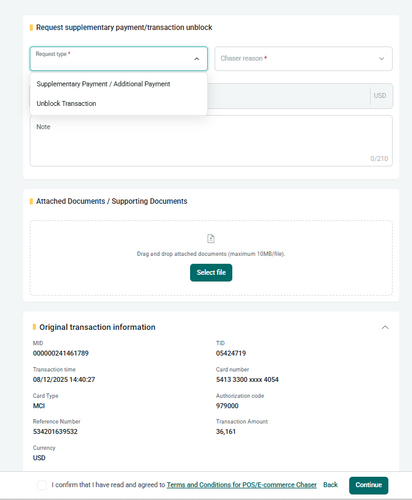This screenshot has height=500, width=412.
Task: Open the Chaser reason dropdown
Action: click(303, 59)
